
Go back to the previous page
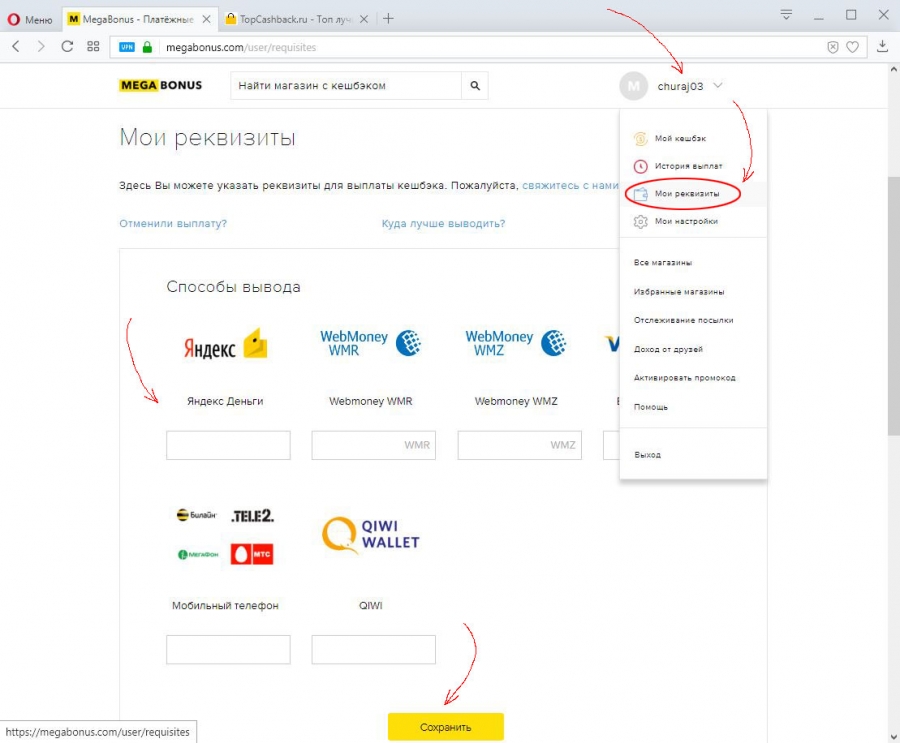(x=16, y=47)
